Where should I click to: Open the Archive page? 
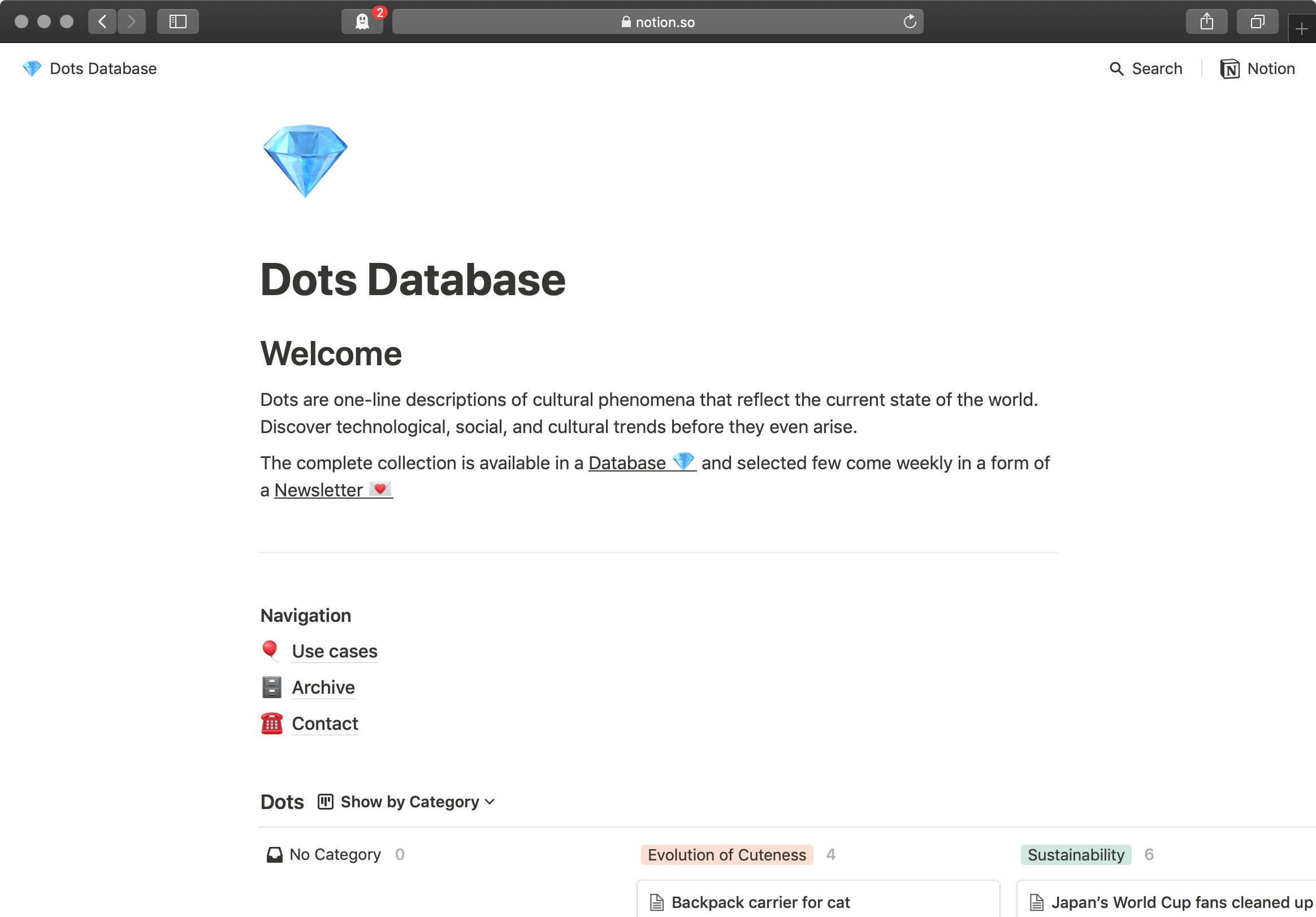[323, 687]
